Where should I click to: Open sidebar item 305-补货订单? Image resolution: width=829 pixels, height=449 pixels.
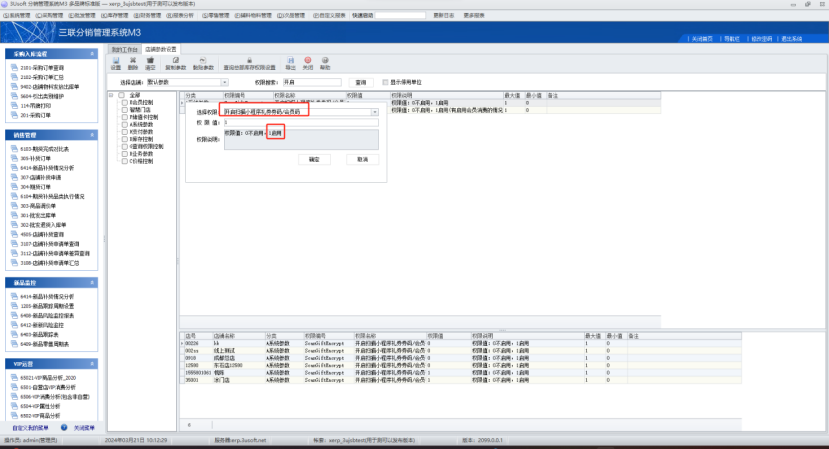pyautogui.click(x=35, y=159)
